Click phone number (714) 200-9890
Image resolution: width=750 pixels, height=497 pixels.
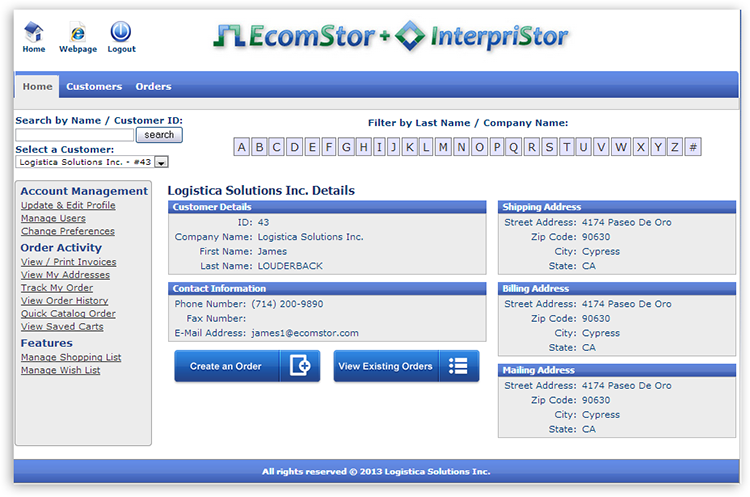click(x=287, y=304)
